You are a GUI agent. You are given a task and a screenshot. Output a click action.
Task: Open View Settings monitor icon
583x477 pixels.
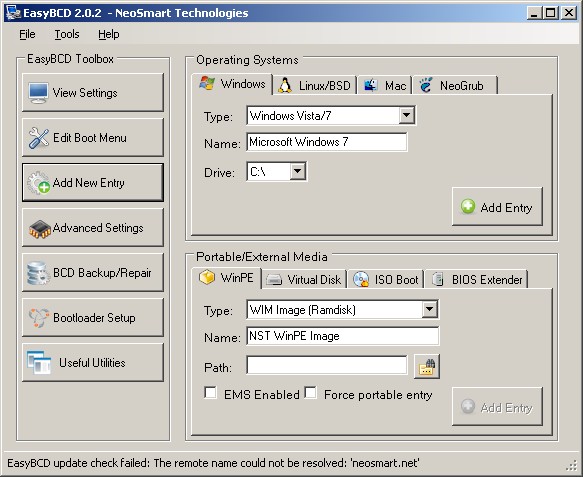point(38,93)
